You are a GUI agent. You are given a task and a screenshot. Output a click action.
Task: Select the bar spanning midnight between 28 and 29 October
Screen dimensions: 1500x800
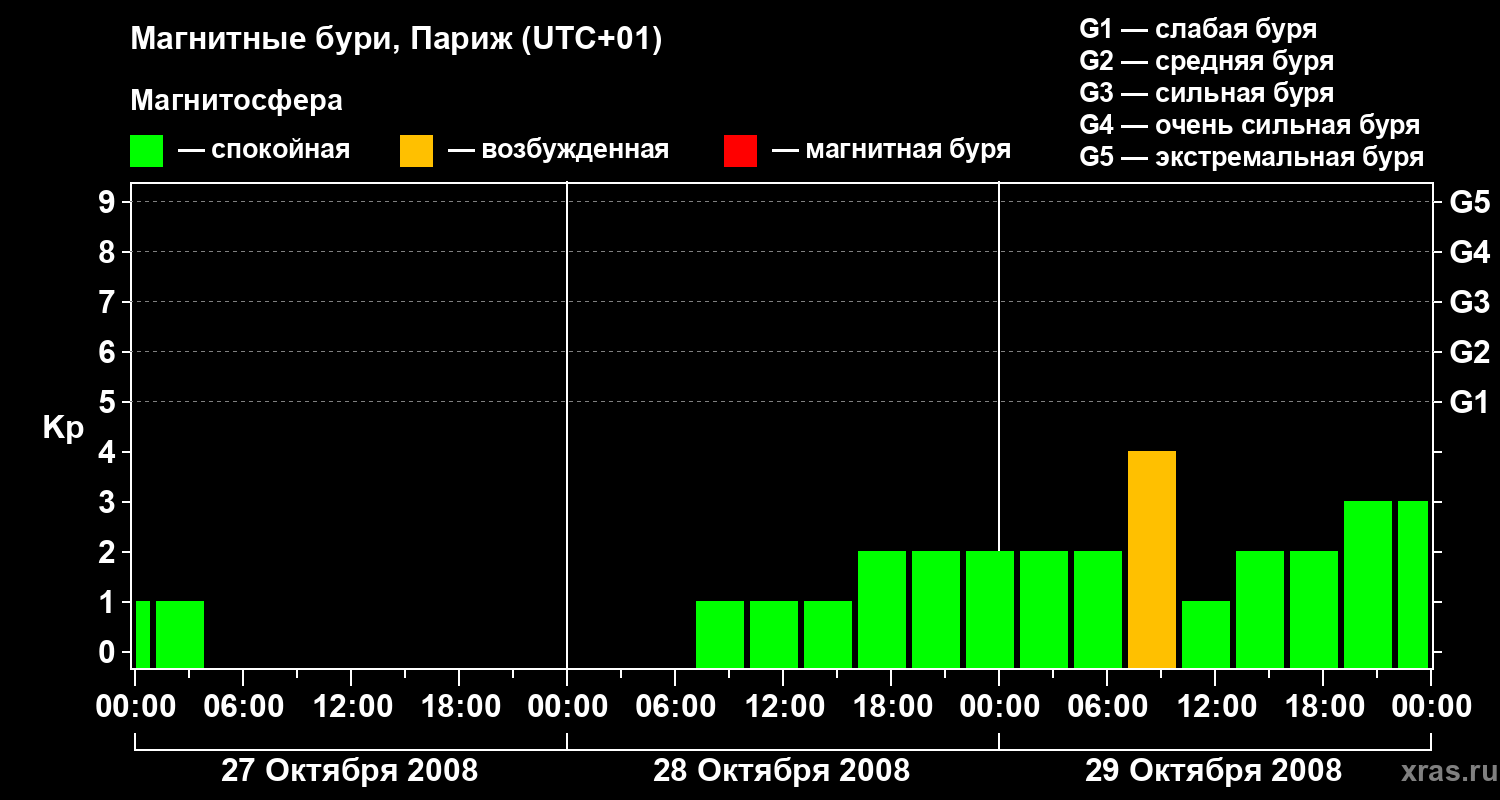(990, 609)
